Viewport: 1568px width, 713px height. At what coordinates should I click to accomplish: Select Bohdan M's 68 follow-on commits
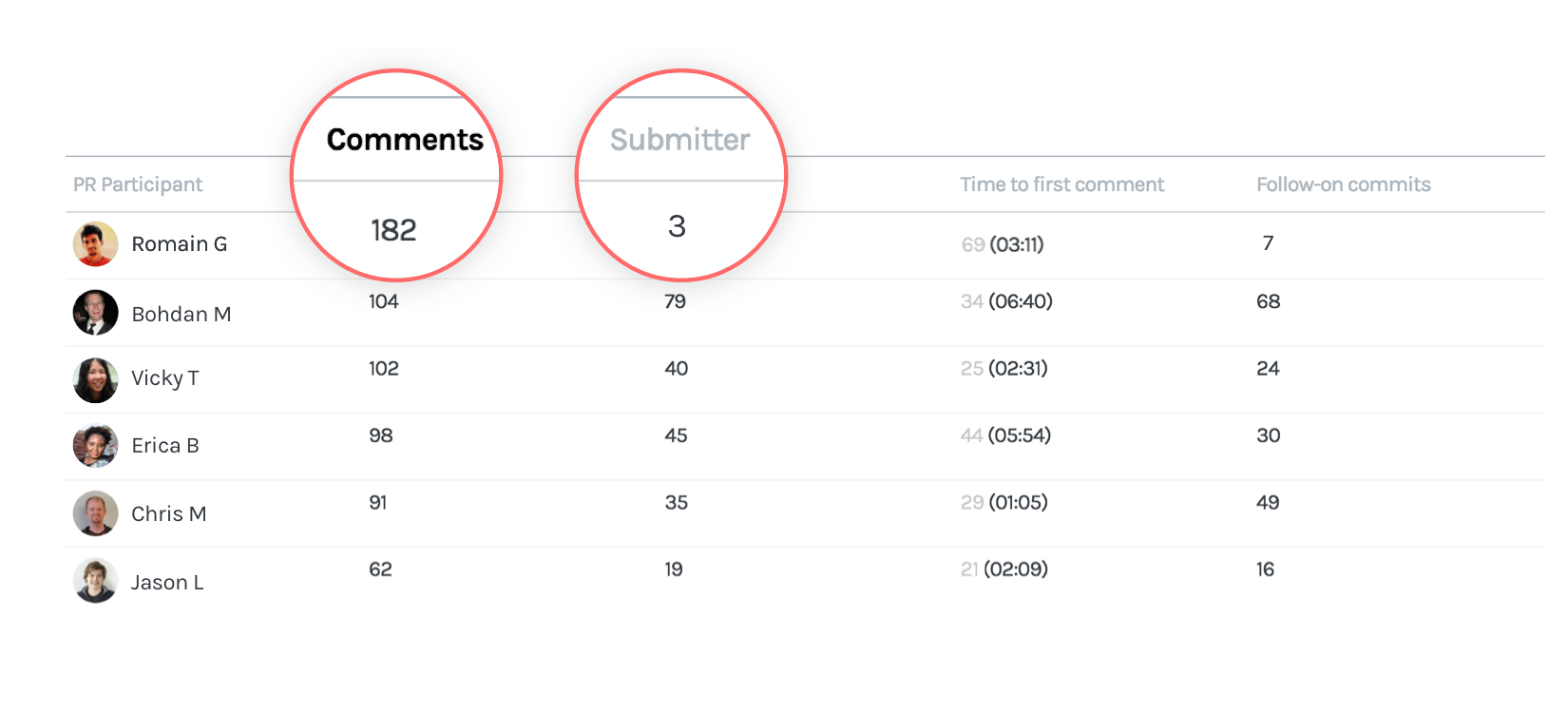click(x=1268, y=302)
